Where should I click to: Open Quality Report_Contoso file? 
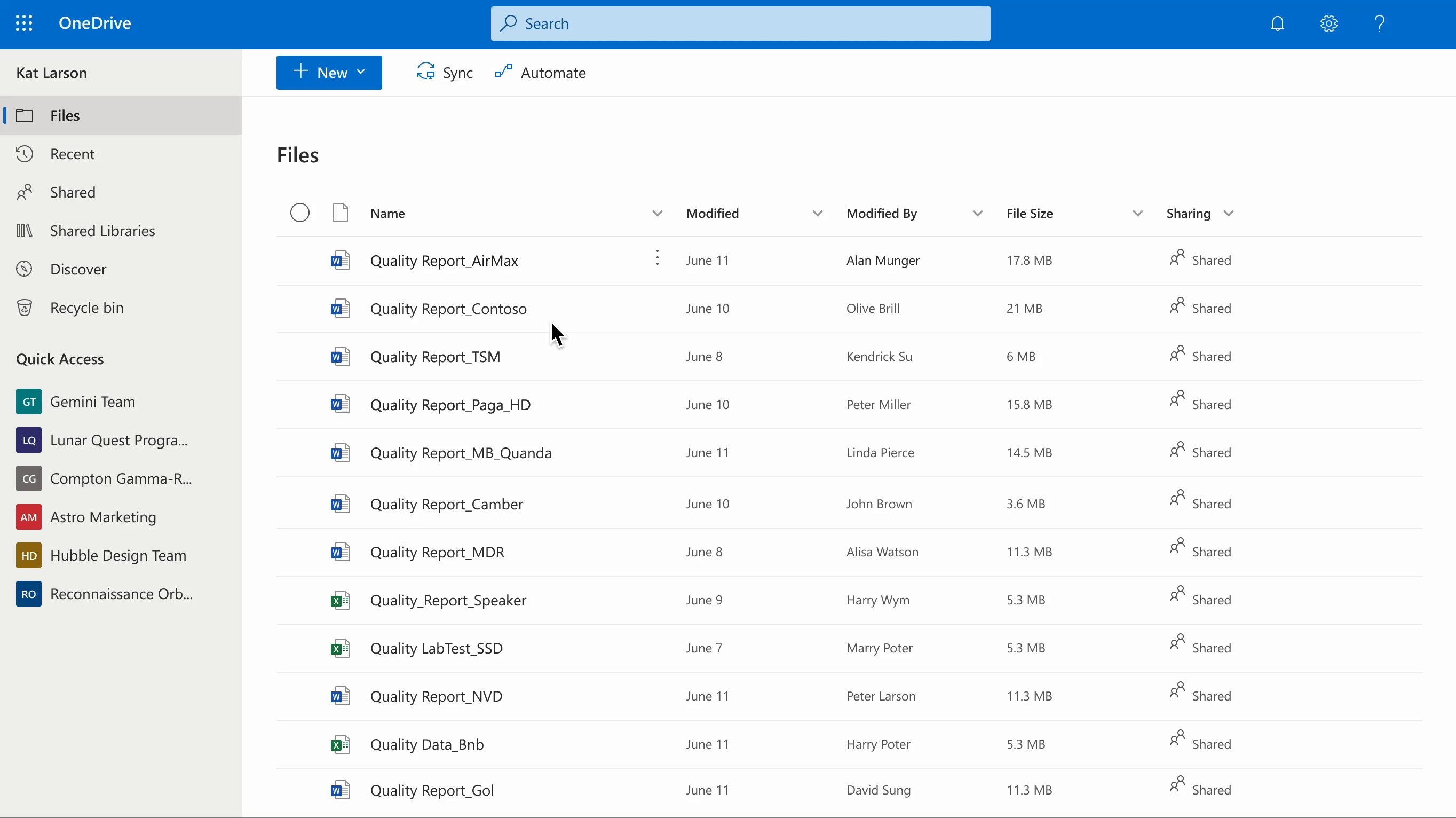[448, 309]
